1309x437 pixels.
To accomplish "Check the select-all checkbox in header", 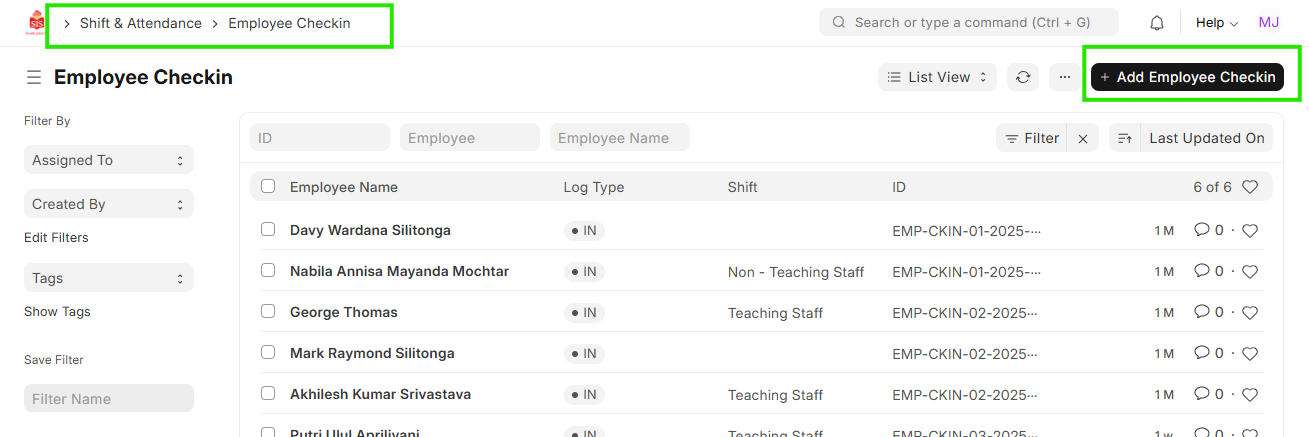I will click(x=268, y=186).
